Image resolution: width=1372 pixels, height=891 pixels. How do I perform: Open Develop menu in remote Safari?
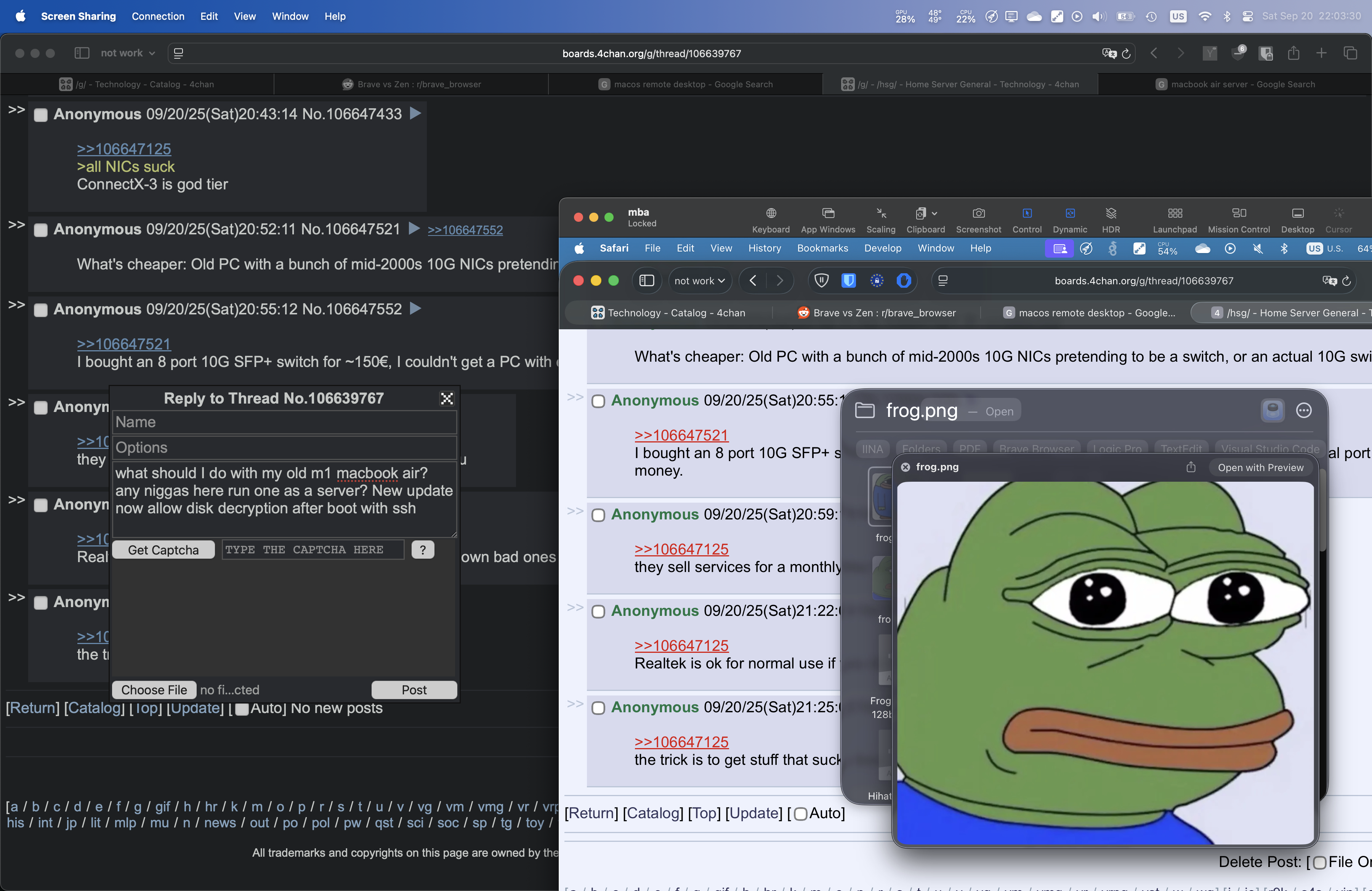[883, 248]
